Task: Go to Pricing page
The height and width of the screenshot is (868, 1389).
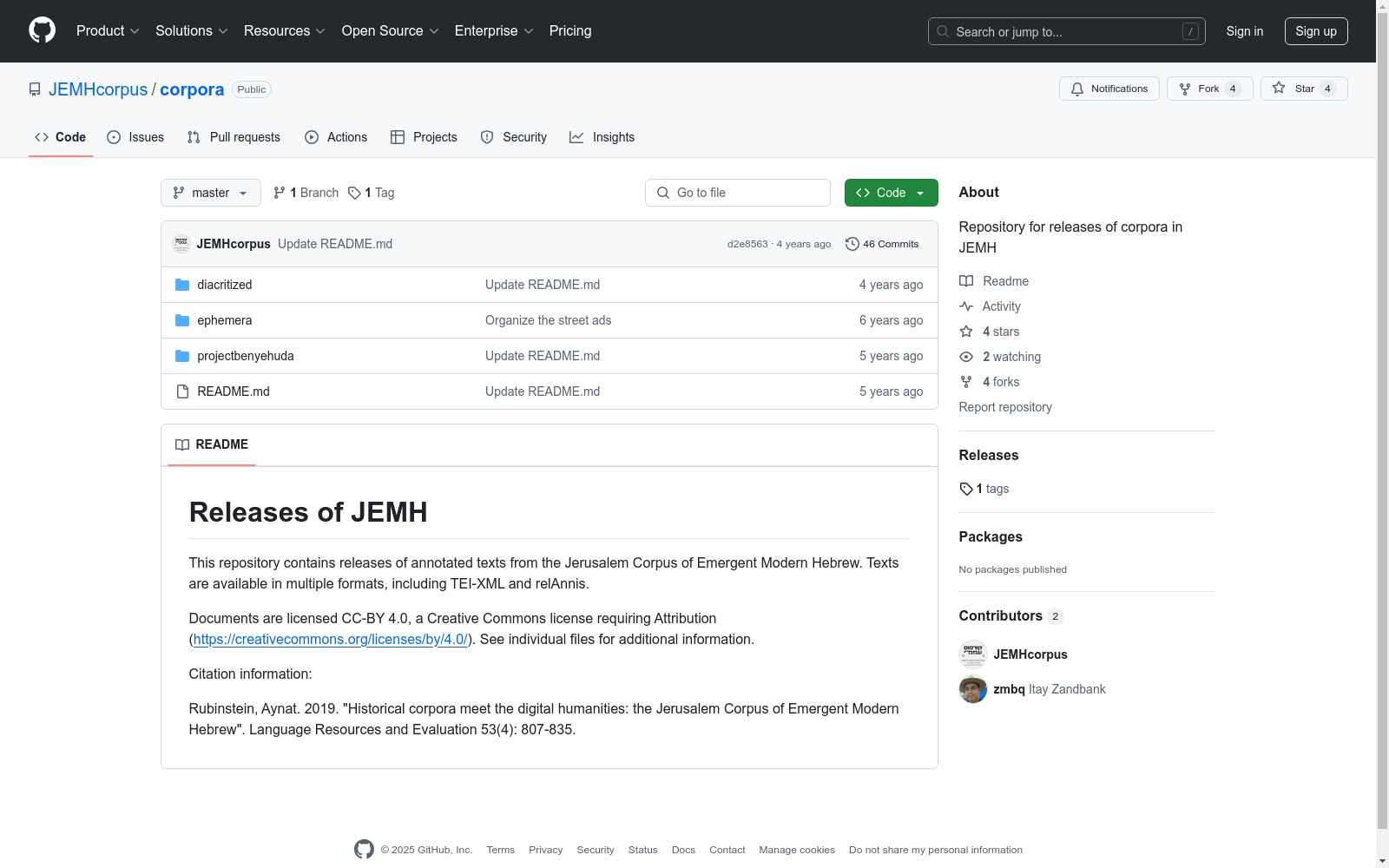Action: coord(570,30)
